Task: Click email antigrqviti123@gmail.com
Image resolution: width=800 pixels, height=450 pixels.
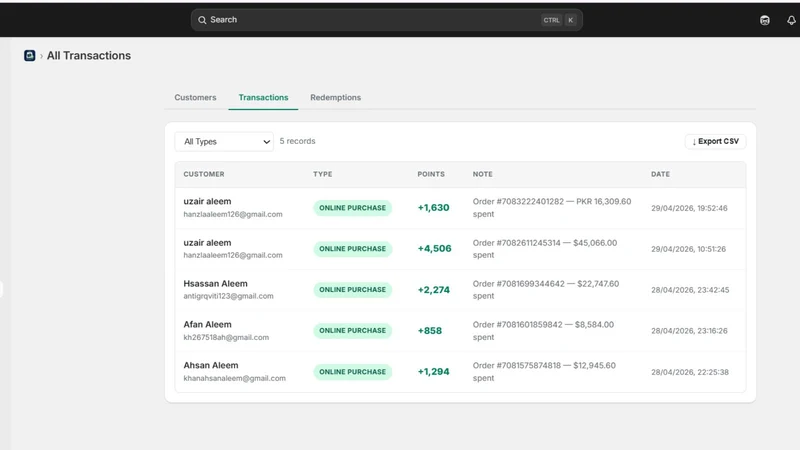Action: 229,296
